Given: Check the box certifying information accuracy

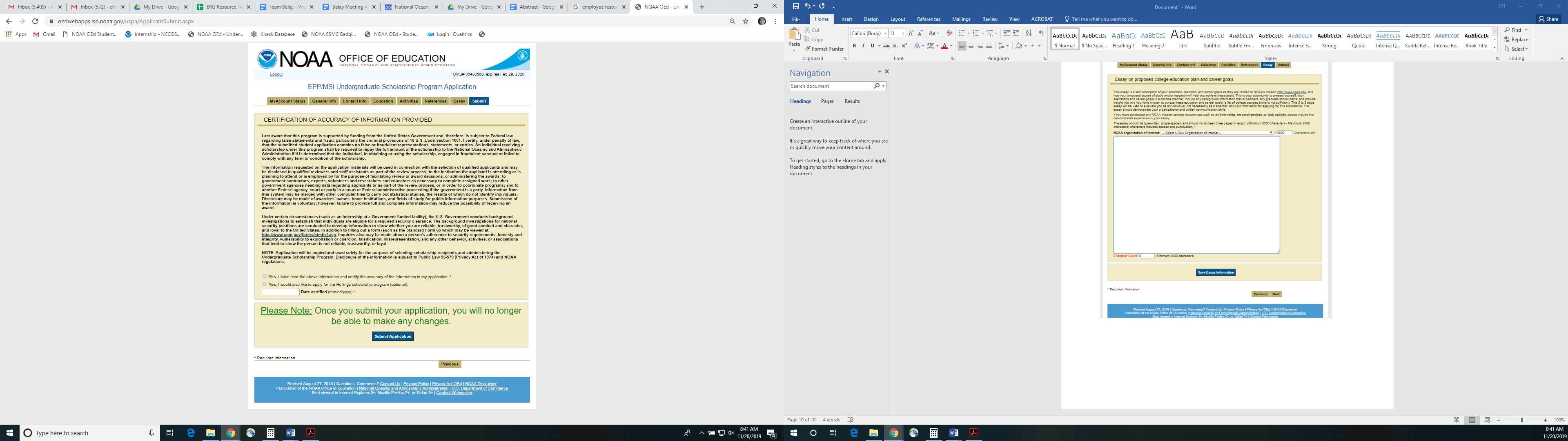Looking at the screenshot, I should click(x=265, y=276).
